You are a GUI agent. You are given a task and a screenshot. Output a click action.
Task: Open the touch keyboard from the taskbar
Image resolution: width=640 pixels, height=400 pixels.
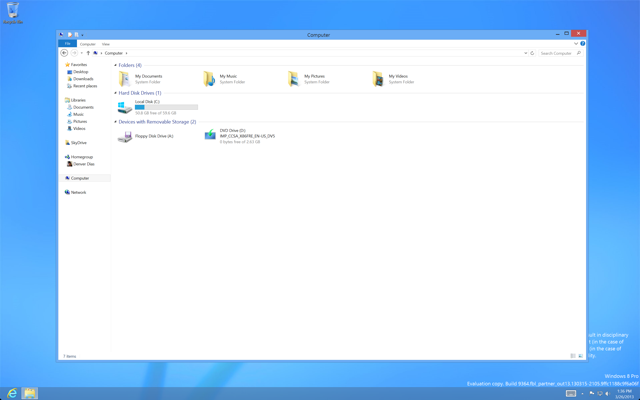pyautogui.click(x=571, y=393)
